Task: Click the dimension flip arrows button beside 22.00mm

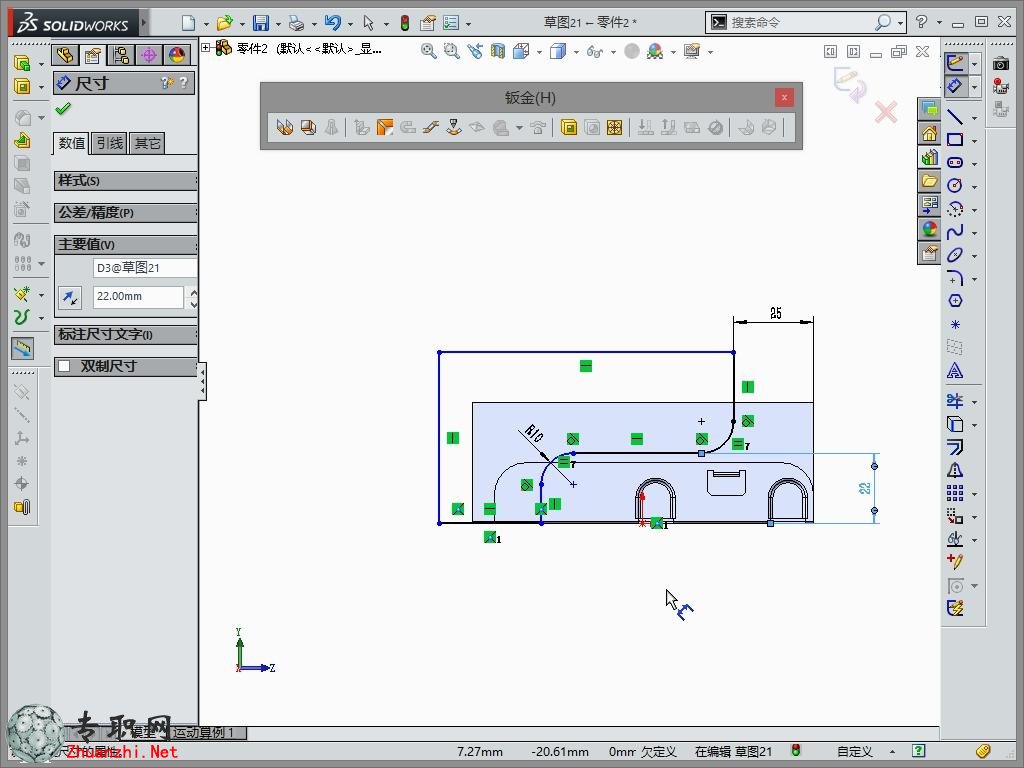Action: pos(70,298)
